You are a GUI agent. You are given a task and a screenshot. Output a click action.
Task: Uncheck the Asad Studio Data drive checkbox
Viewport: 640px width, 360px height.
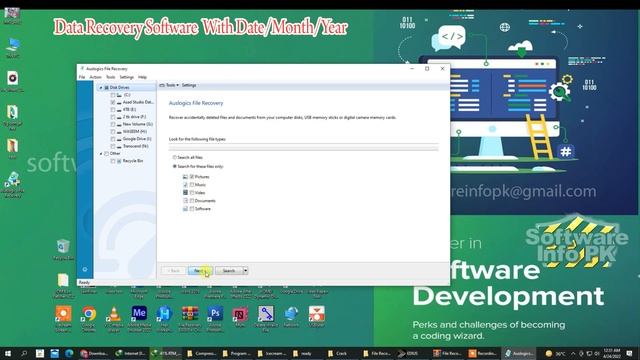coord(113,102)
